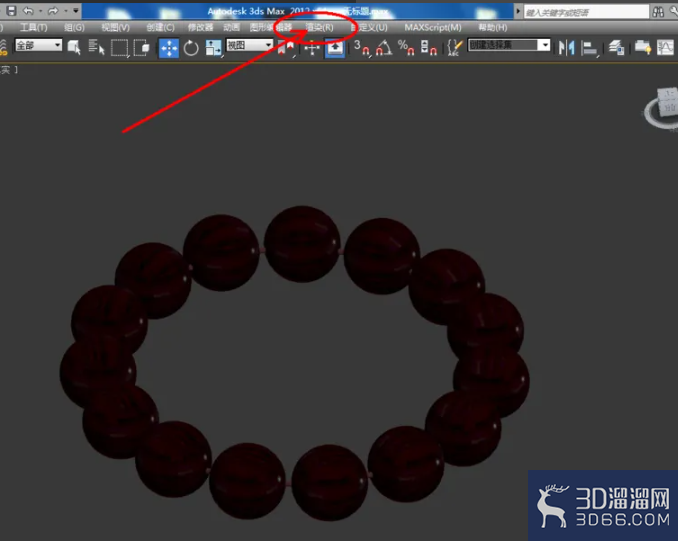Save the scene with the floppy disk icon
Image resolution: width=678 pixels, height=541 pixels.
[12, 11]
